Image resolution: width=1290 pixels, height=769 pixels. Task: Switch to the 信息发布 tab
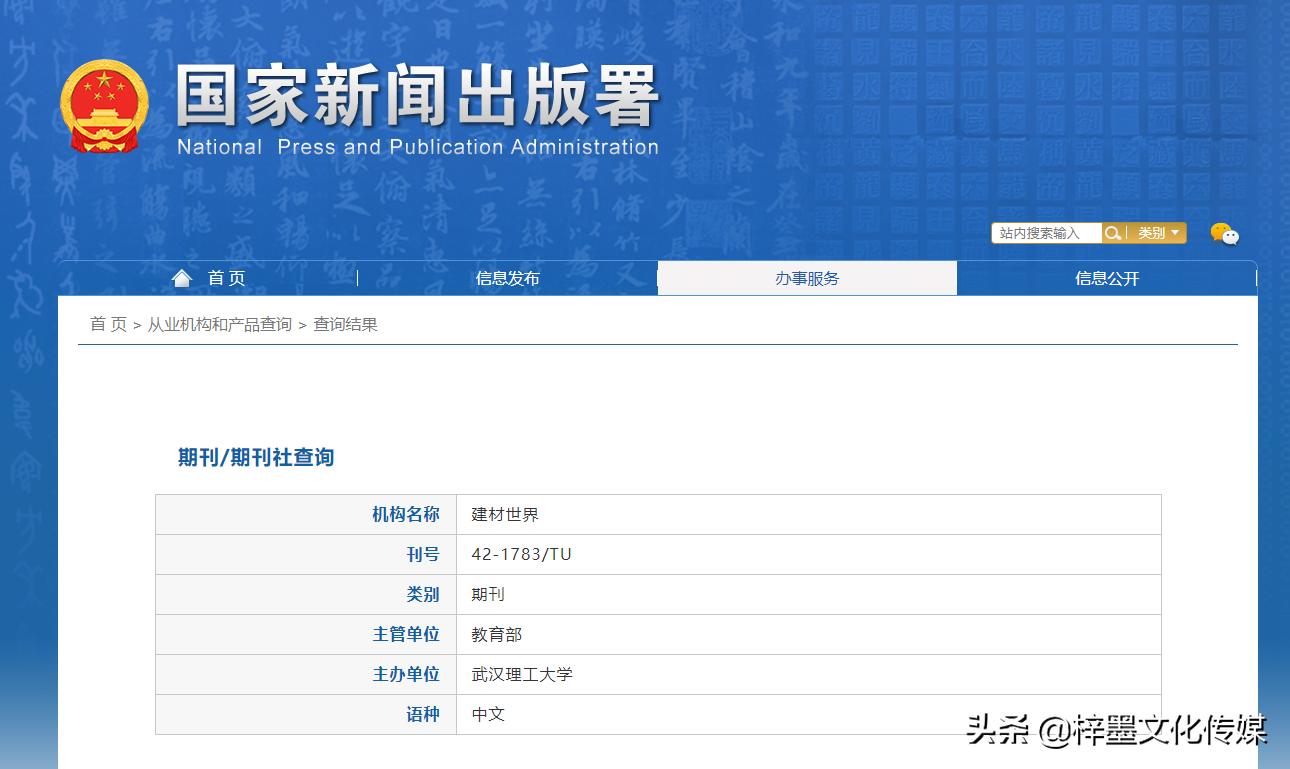tap(509, 278)
